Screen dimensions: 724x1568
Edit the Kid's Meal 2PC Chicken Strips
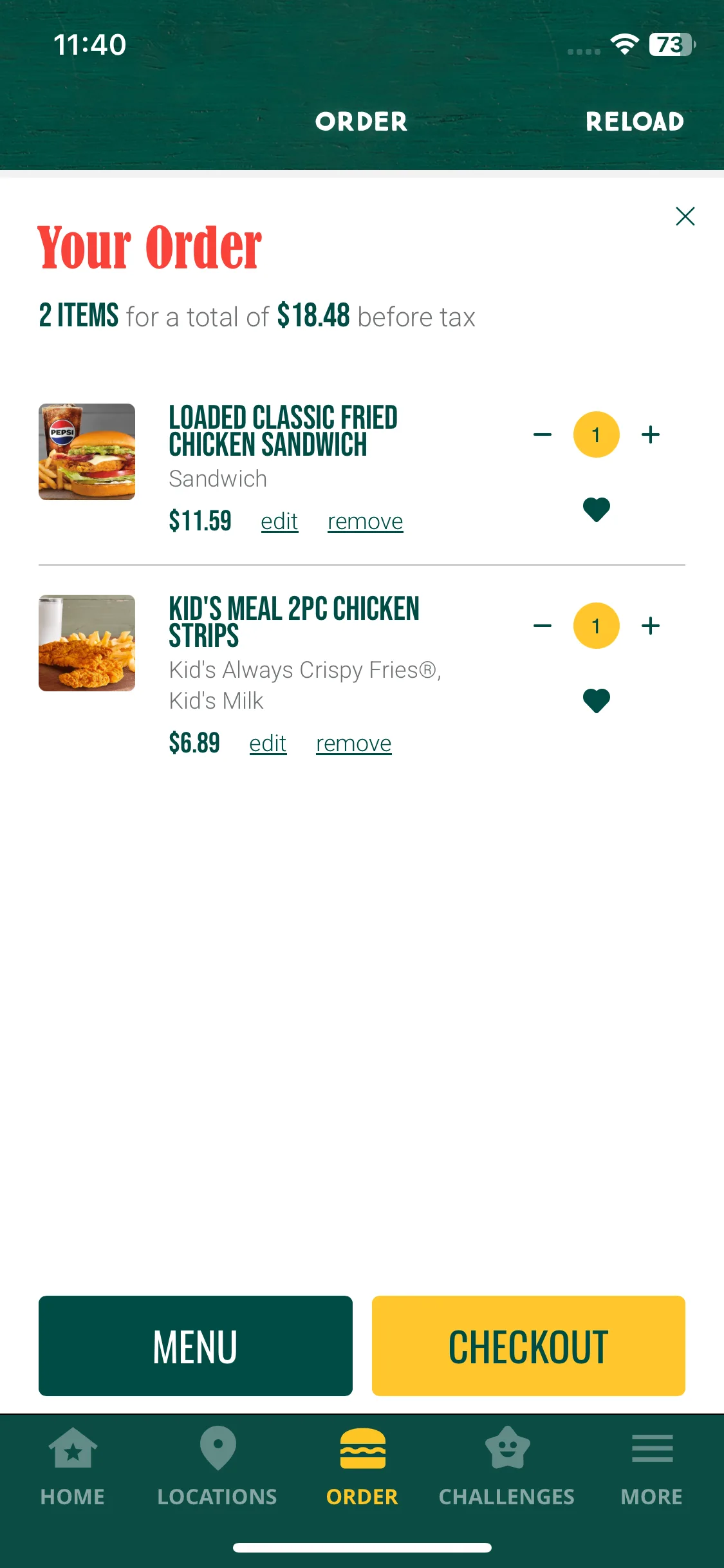(268, 743)
